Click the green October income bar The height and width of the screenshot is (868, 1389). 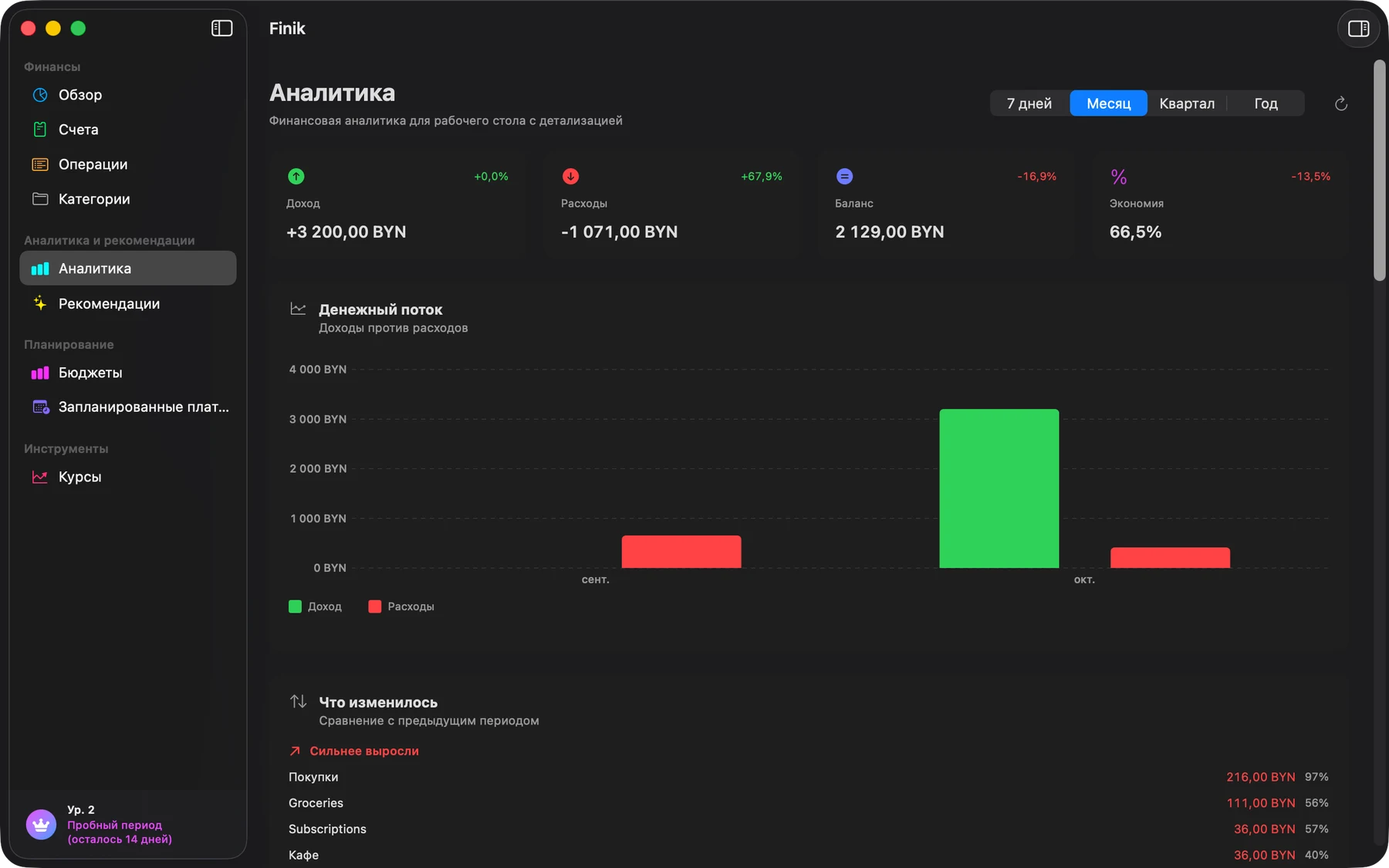[999, 488]
